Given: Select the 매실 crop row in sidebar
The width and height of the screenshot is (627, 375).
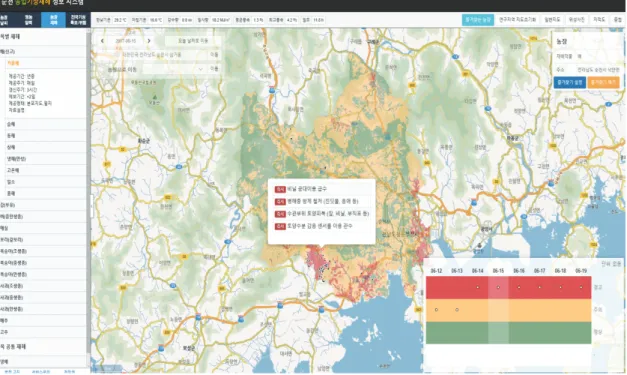Looking at the screenshot, I should tap(43, 228).
